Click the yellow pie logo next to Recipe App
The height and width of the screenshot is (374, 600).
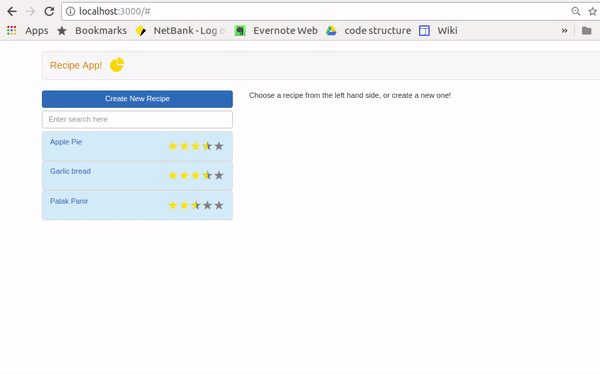117,65
